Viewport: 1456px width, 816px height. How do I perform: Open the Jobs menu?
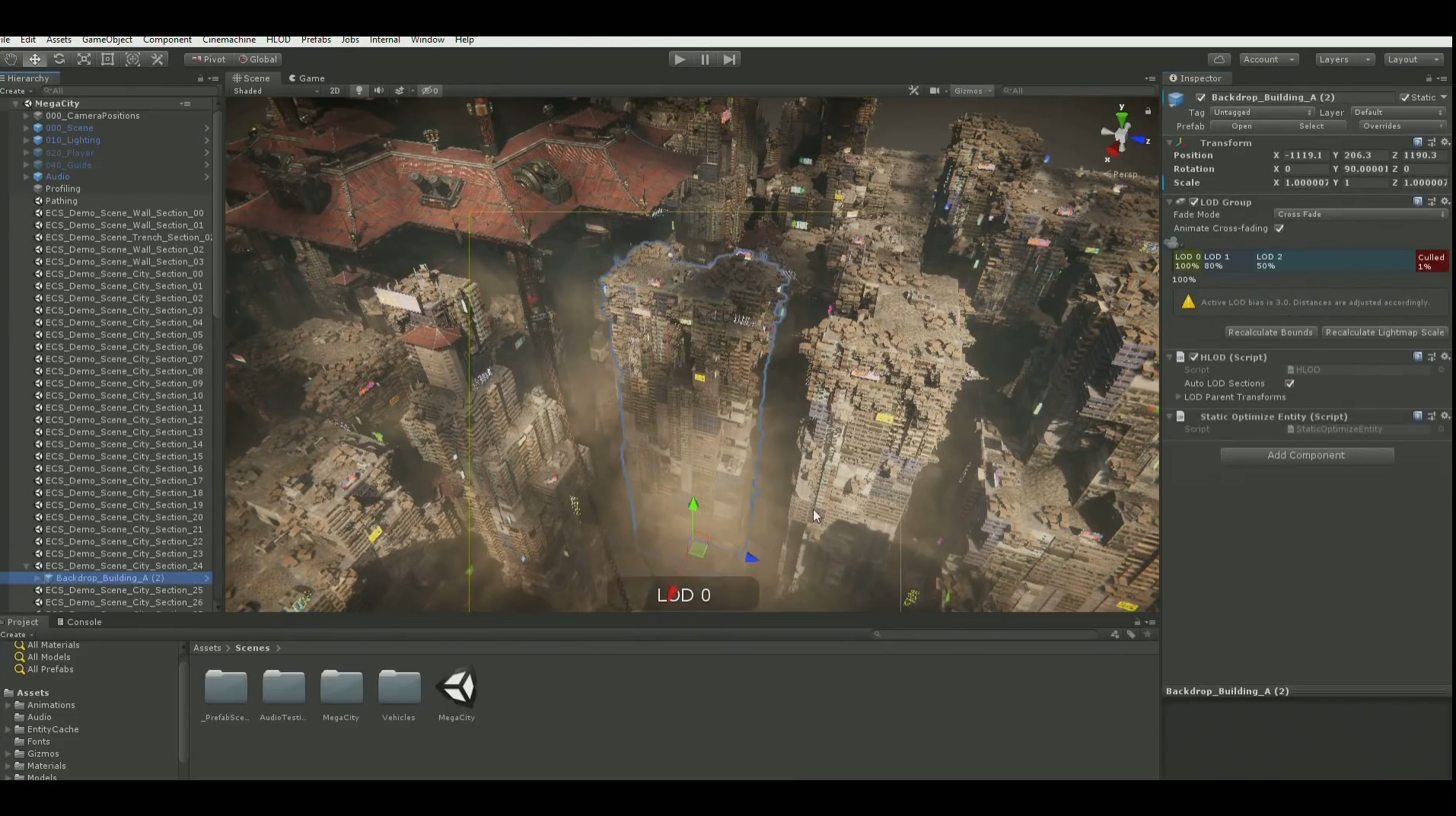[350, 40]
